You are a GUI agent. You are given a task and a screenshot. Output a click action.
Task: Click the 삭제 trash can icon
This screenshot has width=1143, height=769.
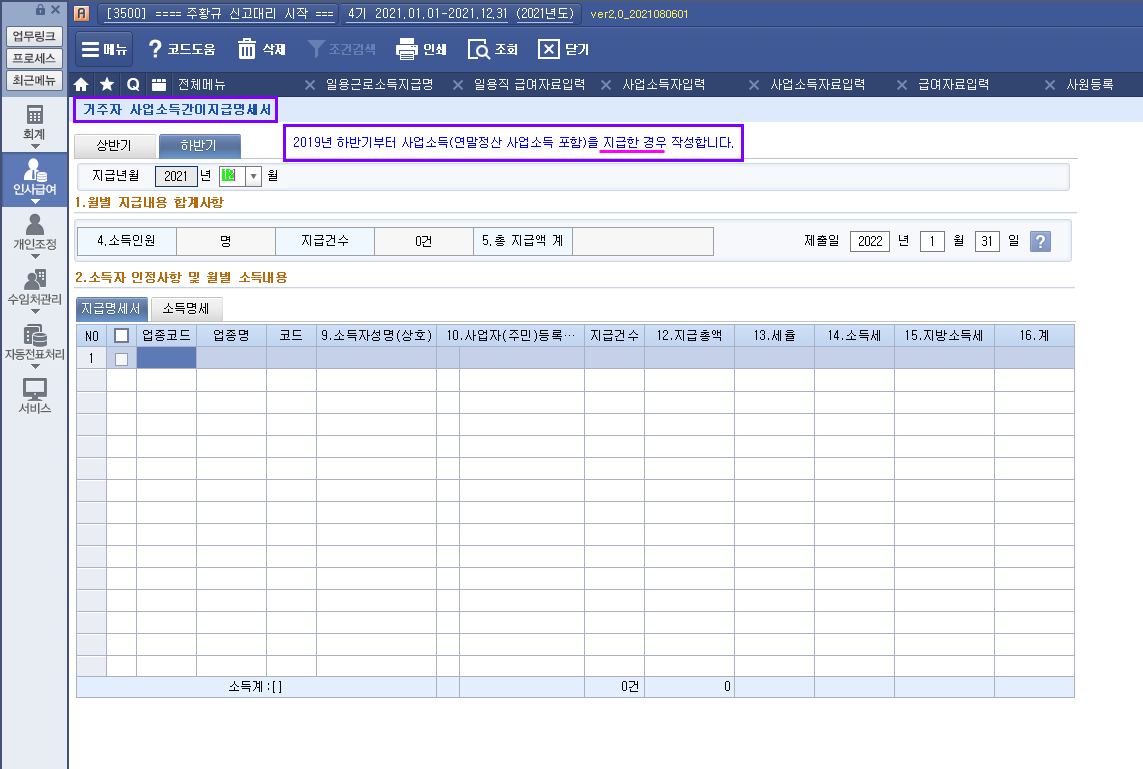click(246, 49)
